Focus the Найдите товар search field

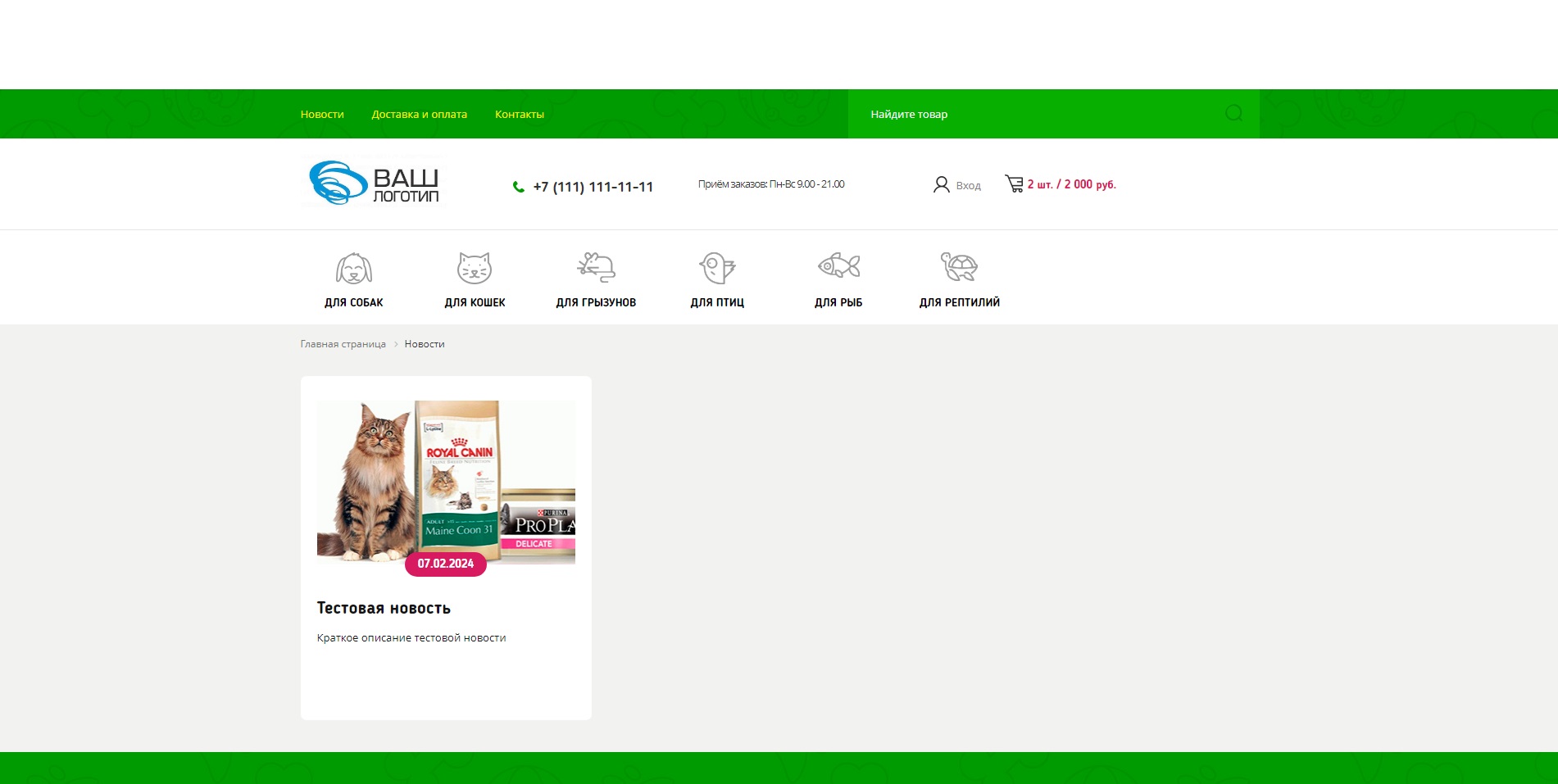pos(1033,115)
